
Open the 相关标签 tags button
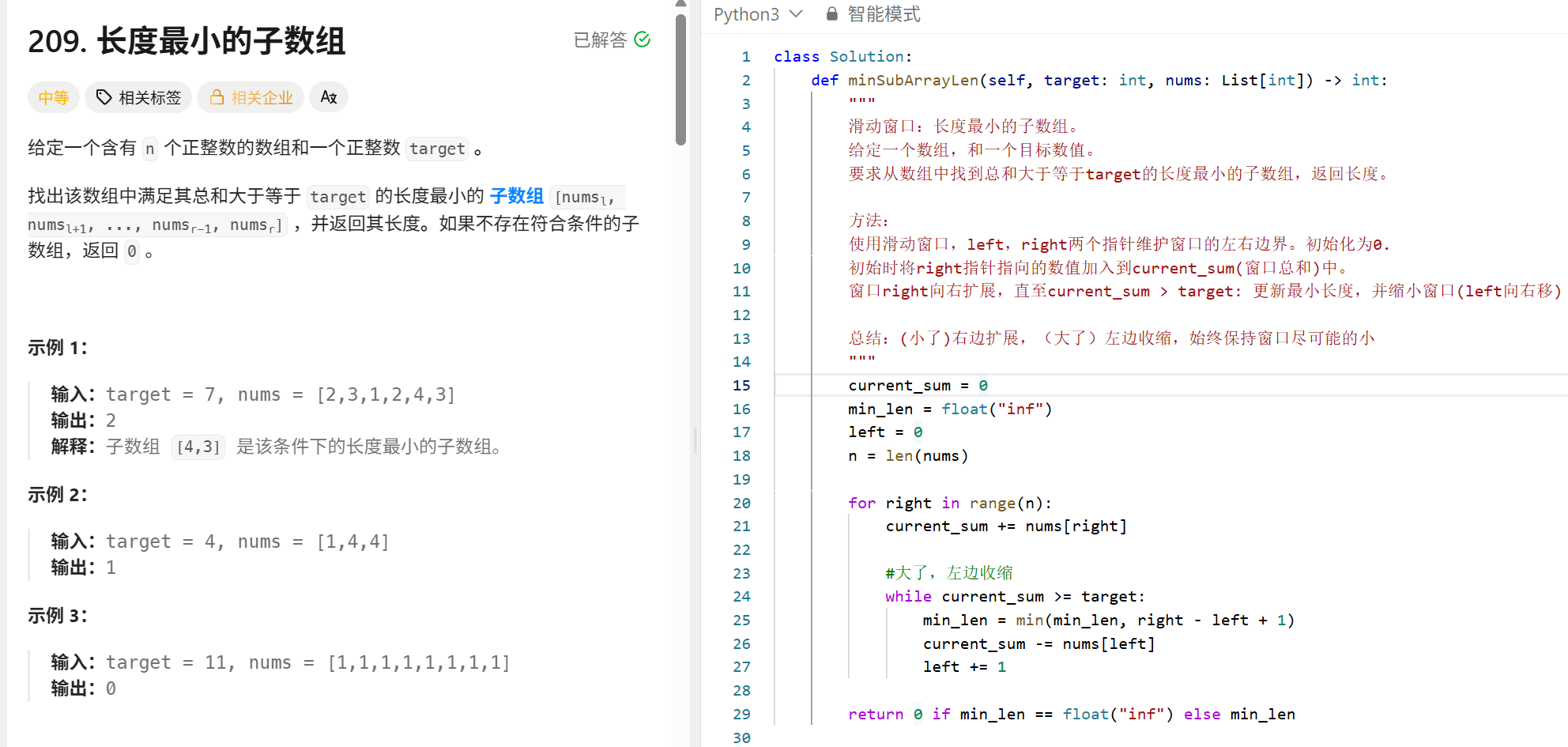click(x=138, y=97)
